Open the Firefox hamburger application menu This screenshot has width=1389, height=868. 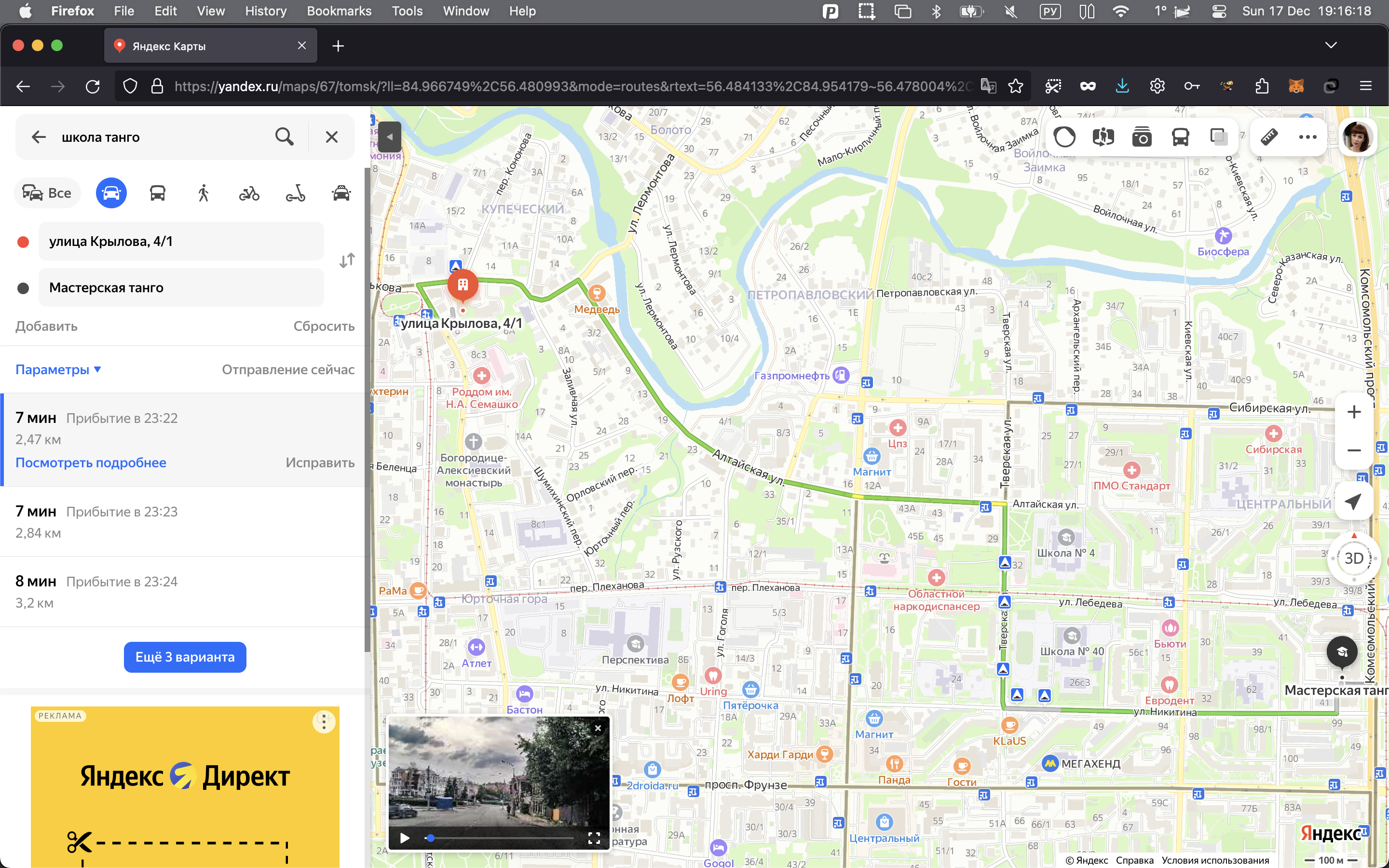pyautogui.click(x=1365, y=86)
